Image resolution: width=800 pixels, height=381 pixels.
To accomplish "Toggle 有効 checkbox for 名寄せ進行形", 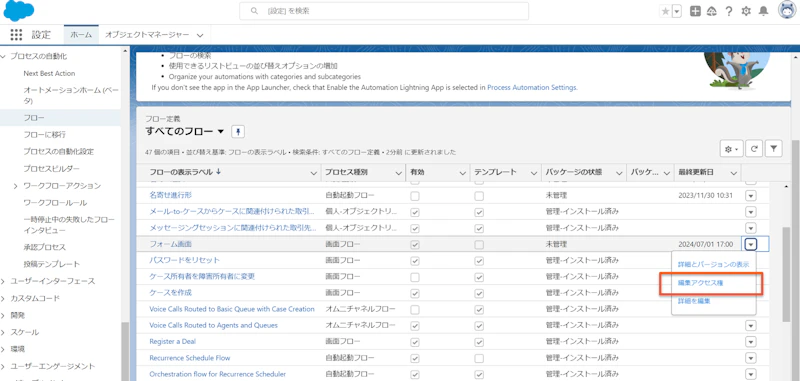I will click(415, 195).
